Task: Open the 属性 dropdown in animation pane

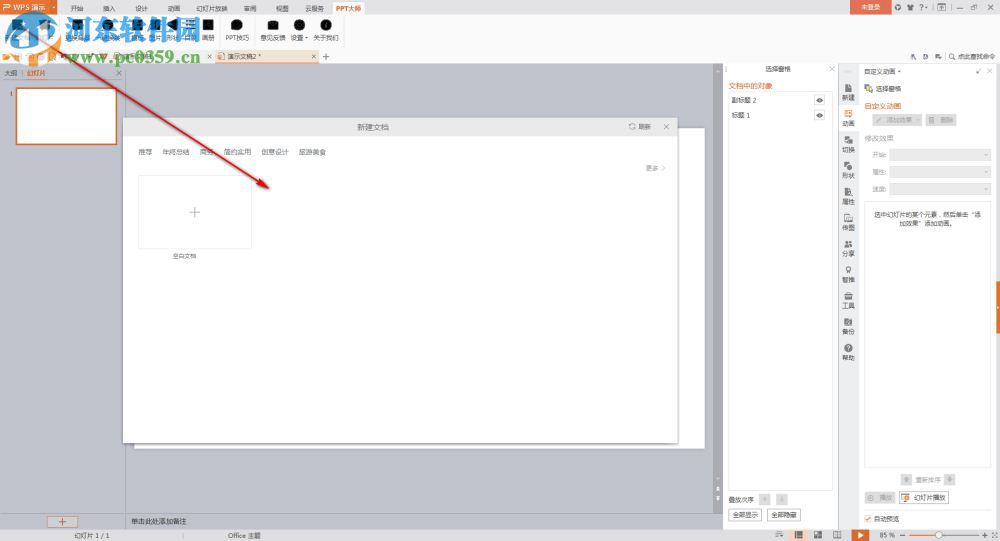Action: (x=940, y=172)
